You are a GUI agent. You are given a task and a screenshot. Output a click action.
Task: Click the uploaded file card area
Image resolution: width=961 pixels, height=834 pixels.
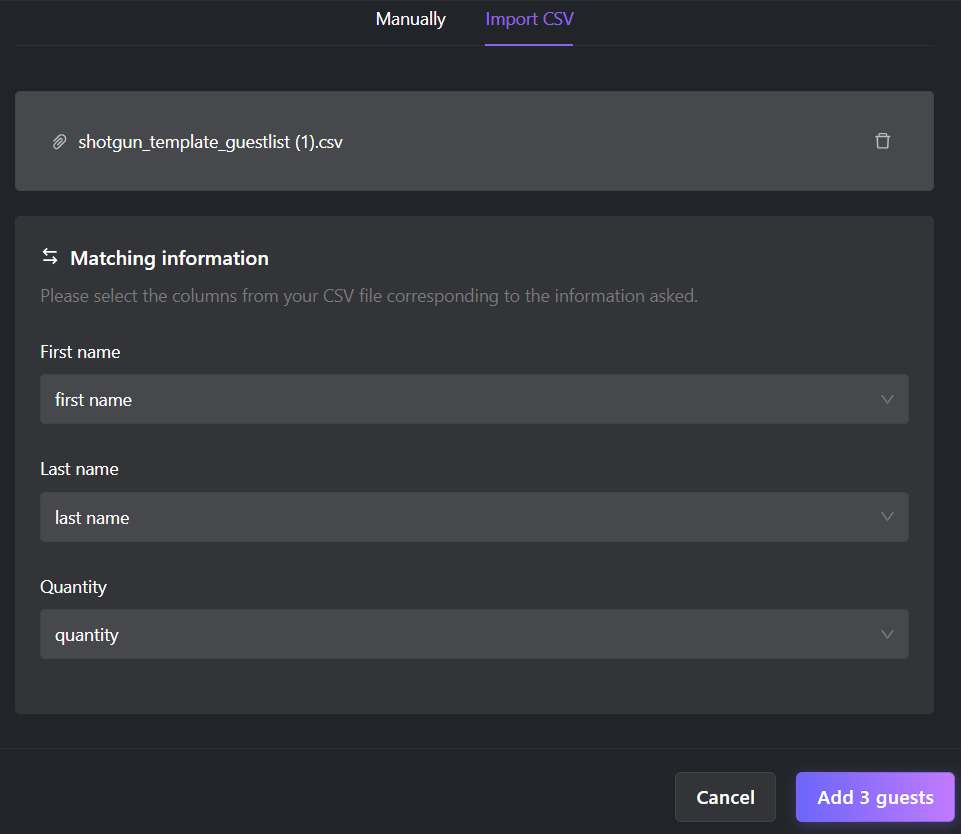pyautogui.click(x=474, y=141)
